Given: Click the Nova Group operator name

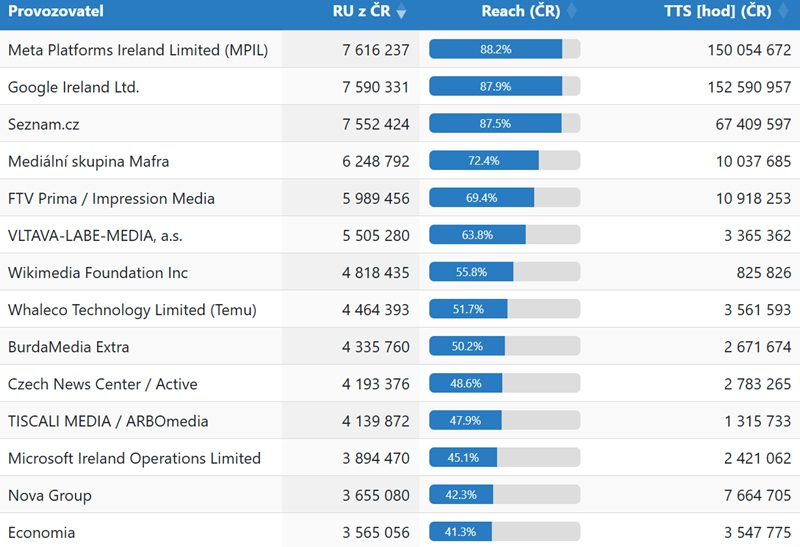Looking at the screenshot, I should point(50,495).
